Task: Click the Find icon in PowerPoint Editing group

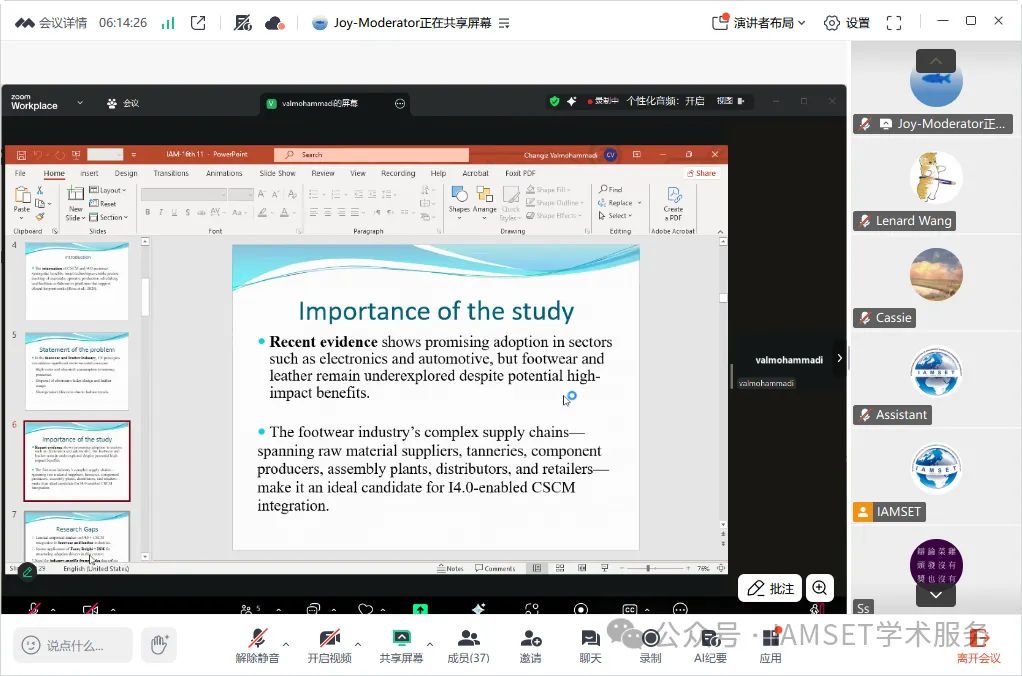Action: click(611, 189)
